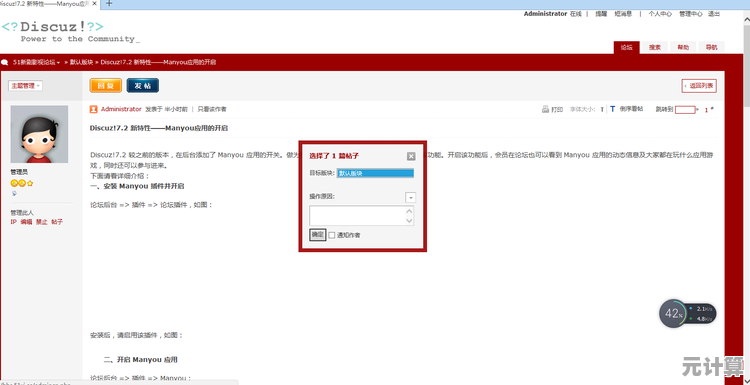Switch to the 帮助 tab
The image size is (750, 385).
[683, 47]
